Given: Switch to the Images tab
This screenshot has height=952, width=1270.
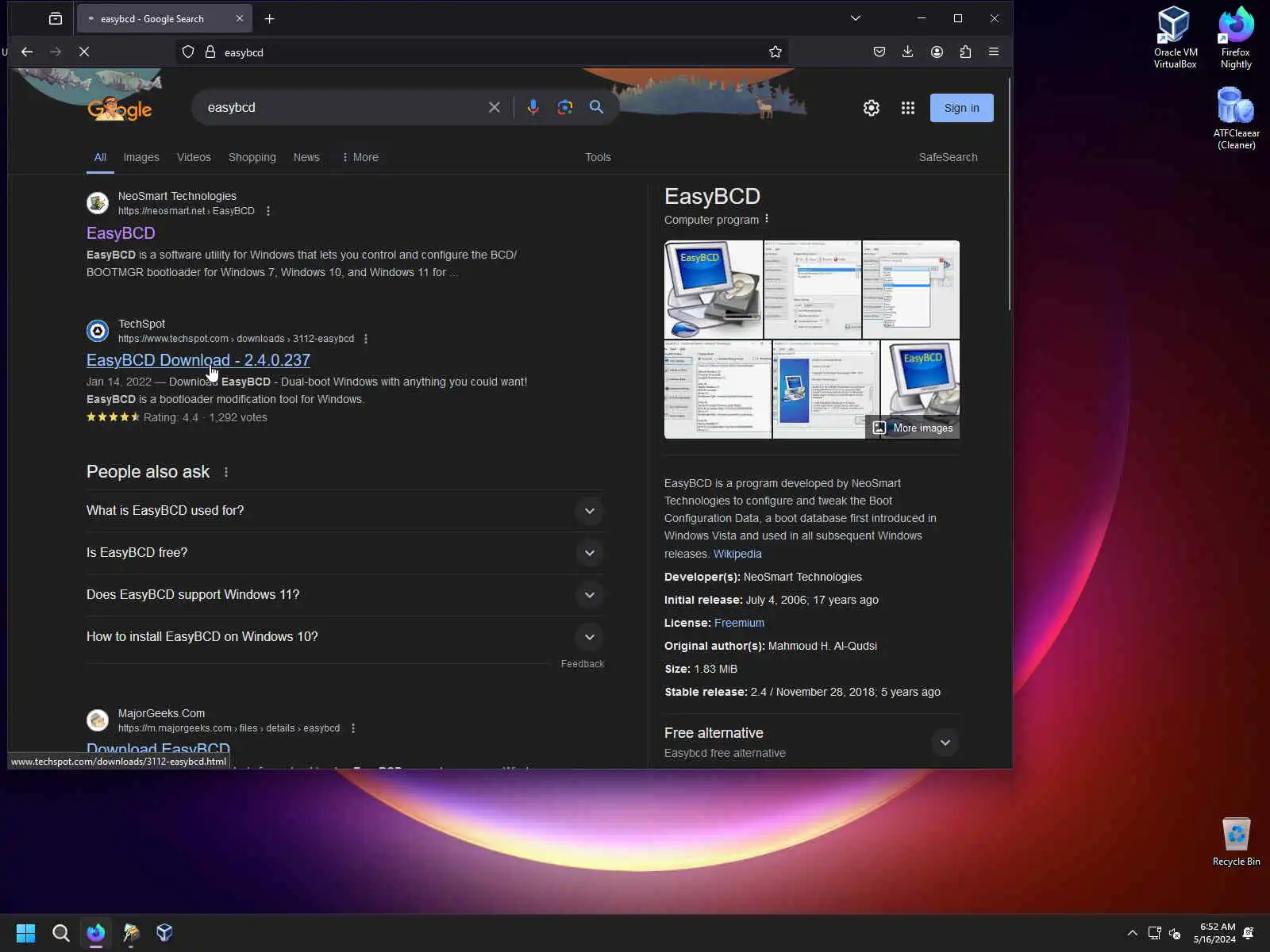Looking at the screenshot, I should [x=141, y=157].
